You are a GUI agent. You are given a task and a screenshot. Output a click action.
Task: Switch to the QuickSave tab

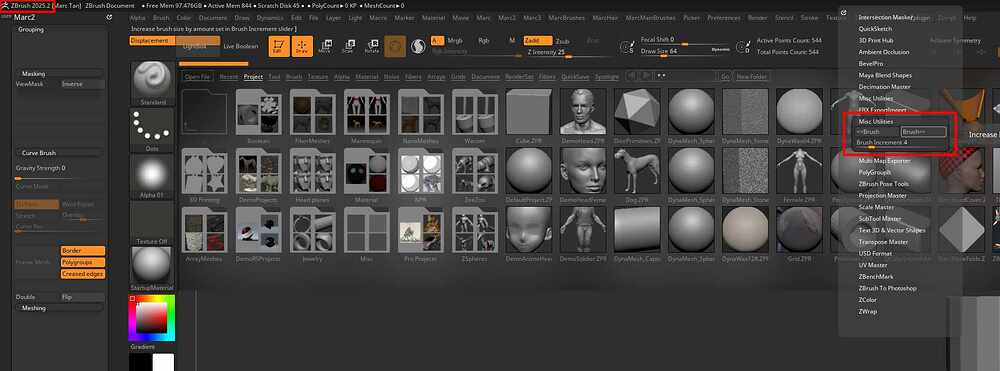click(x=575, y=76)
